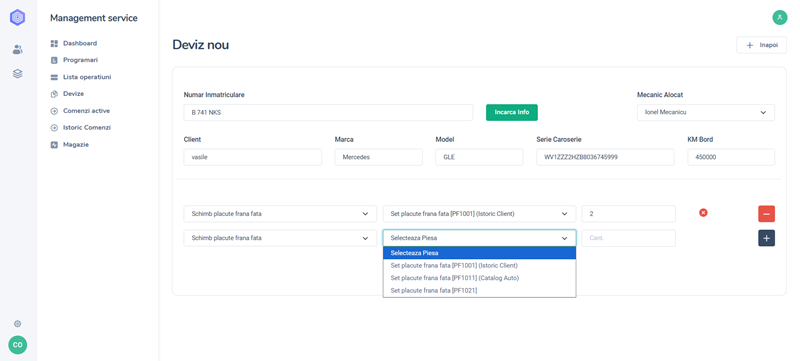Click the Dashboard grid icon
The image size is (800, 361).
point(54,43)
